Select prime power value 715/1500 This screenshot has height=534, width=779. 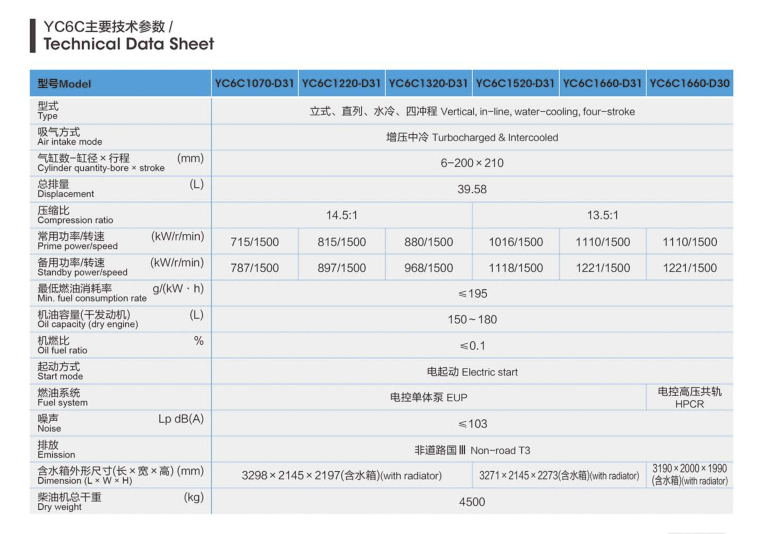coord(254,242)
